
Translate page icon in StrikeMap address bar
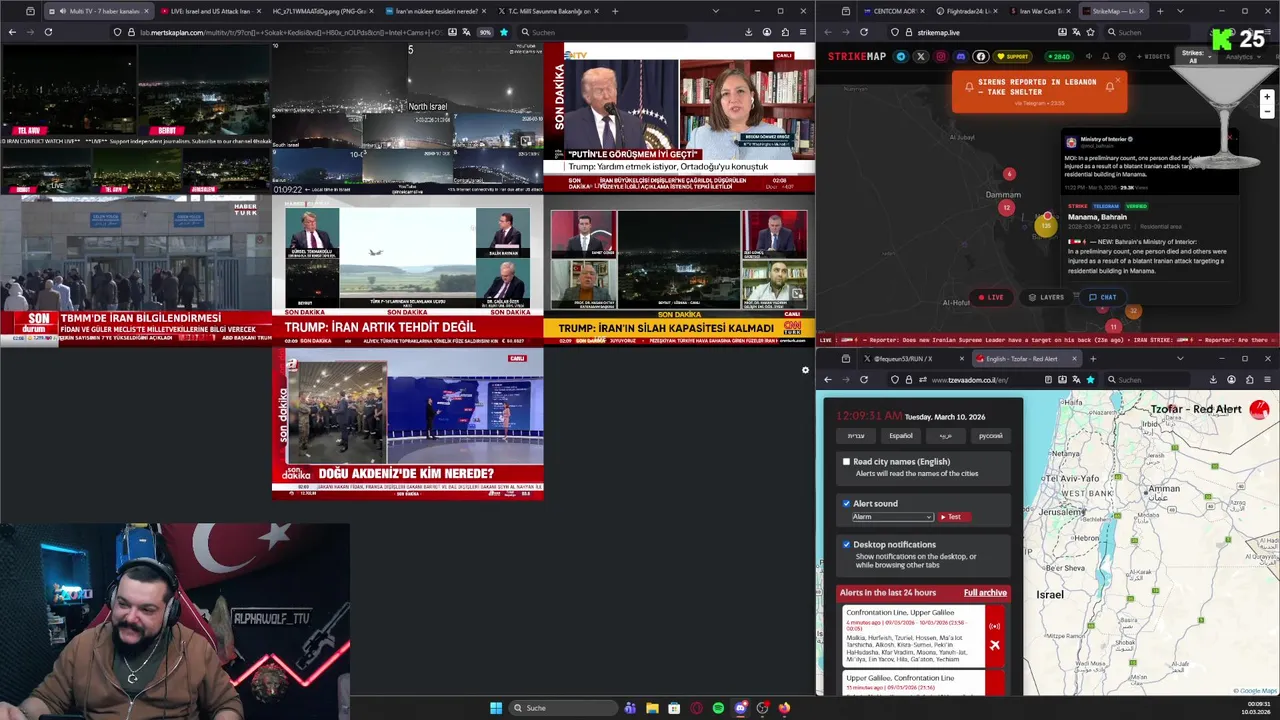click(1075, 32)
